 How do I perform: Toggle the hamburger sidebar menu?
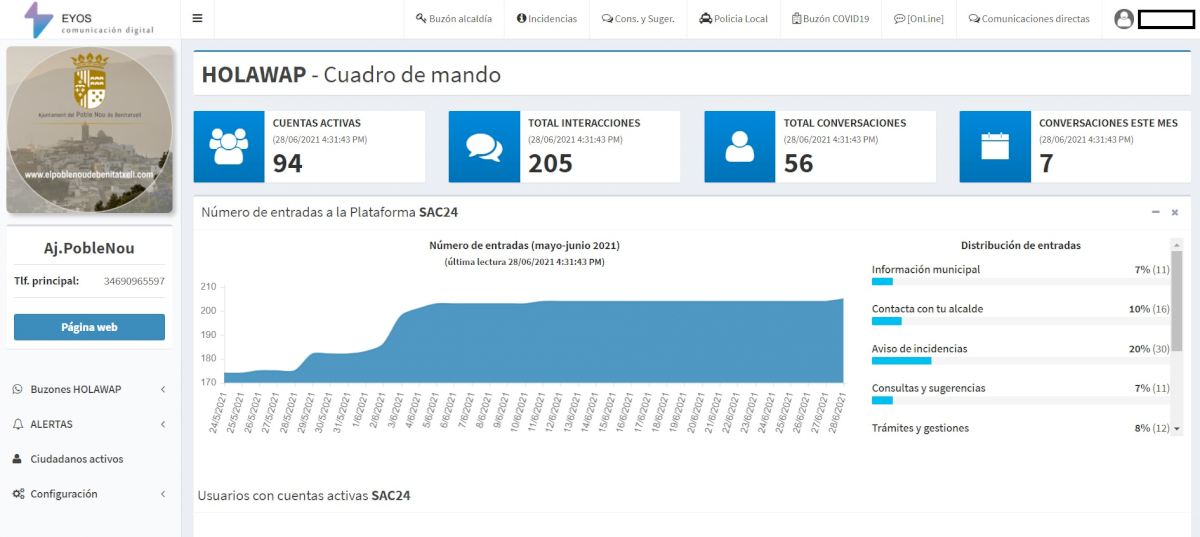point(197,18)
